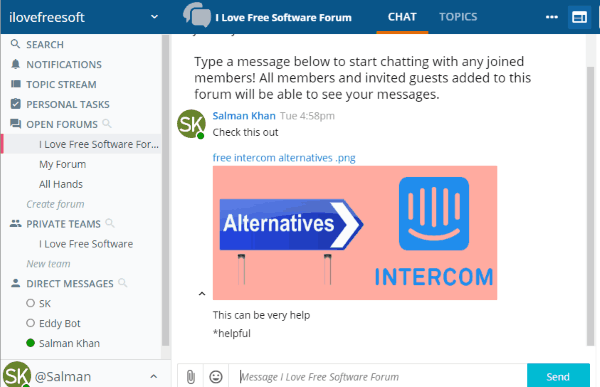The width and height of the screenshot is (600, 387).
Task: Search direct messages with the magnifier icon
Action: click(123, 283)
